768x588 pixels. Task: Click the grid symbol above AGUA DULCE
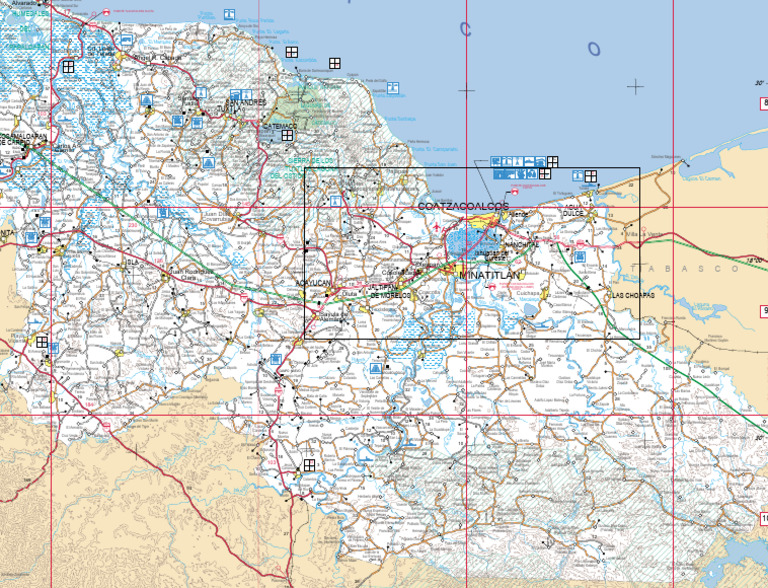pos(591,176)
